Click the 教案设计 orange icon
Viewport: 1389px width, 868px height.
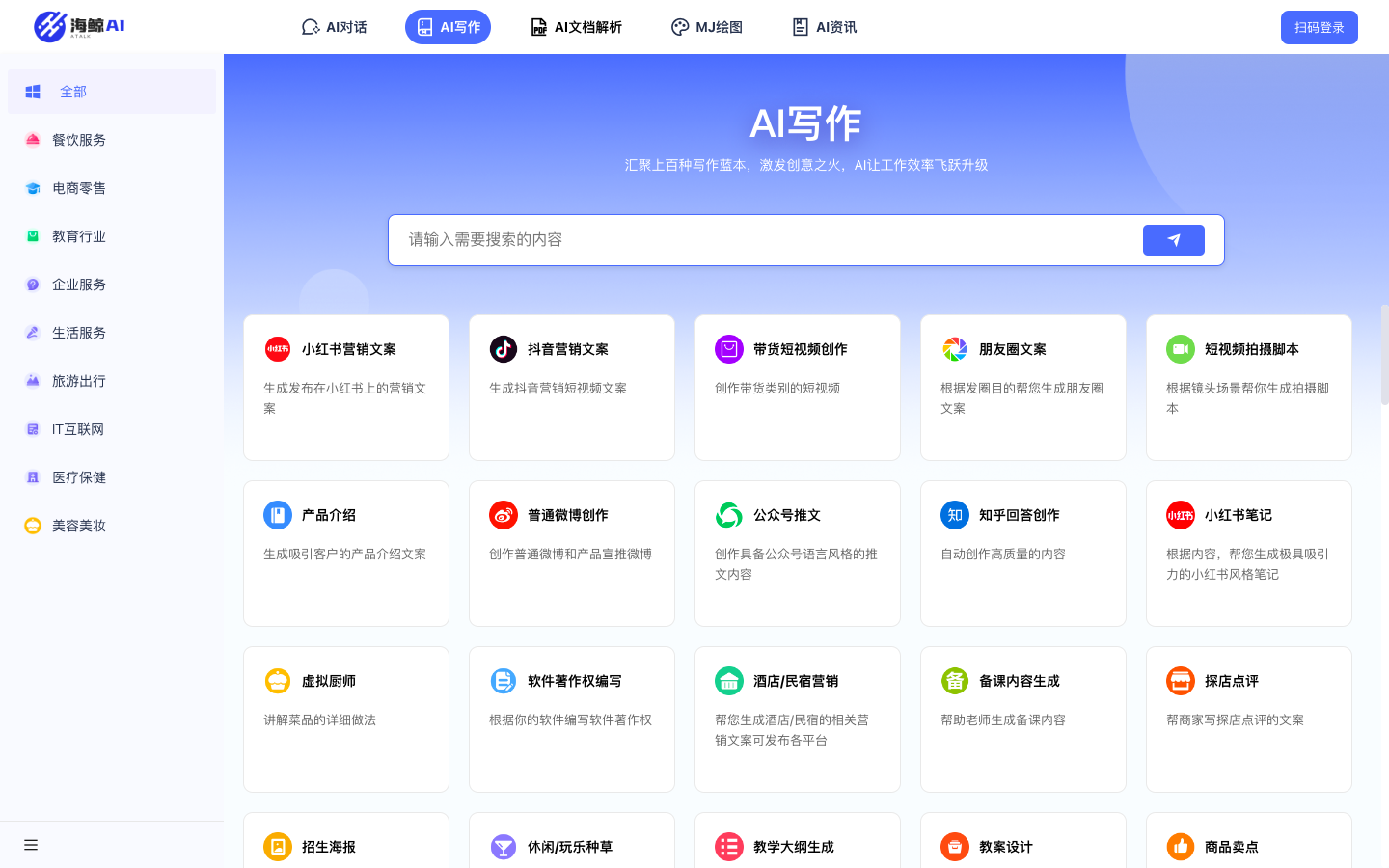(x=955, y=847)
